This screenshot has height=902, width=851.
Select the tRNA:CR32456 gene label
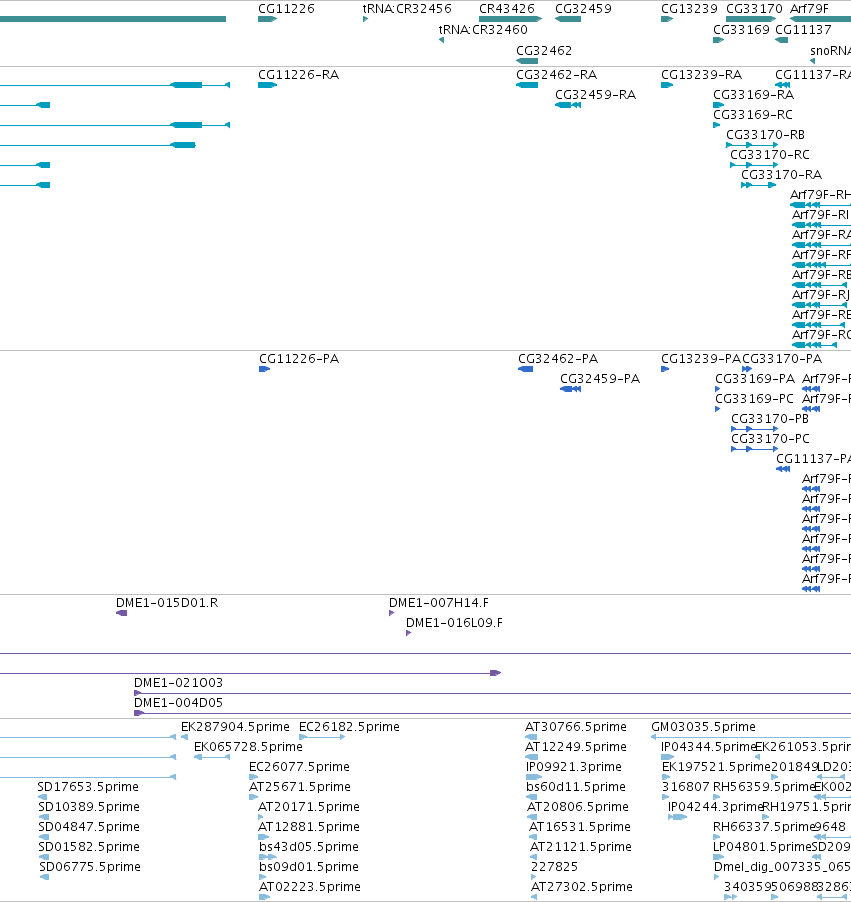407,9
